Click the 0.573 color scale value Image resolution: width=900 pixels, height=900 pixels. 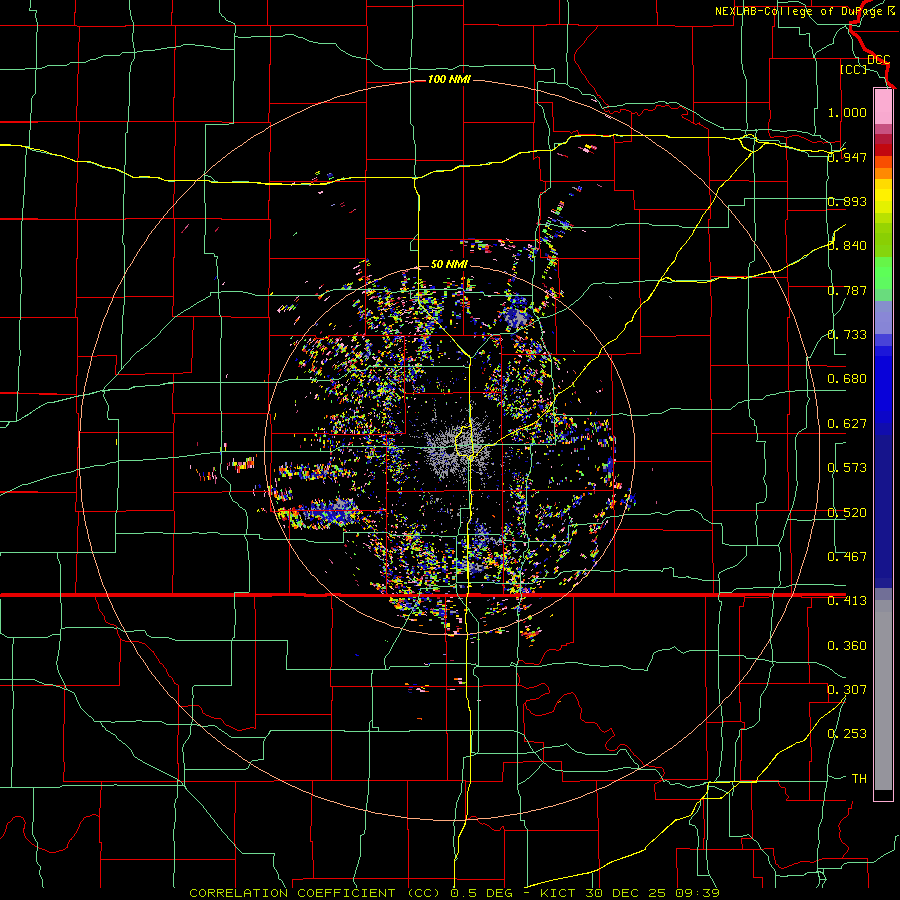[x=847, y=468]
